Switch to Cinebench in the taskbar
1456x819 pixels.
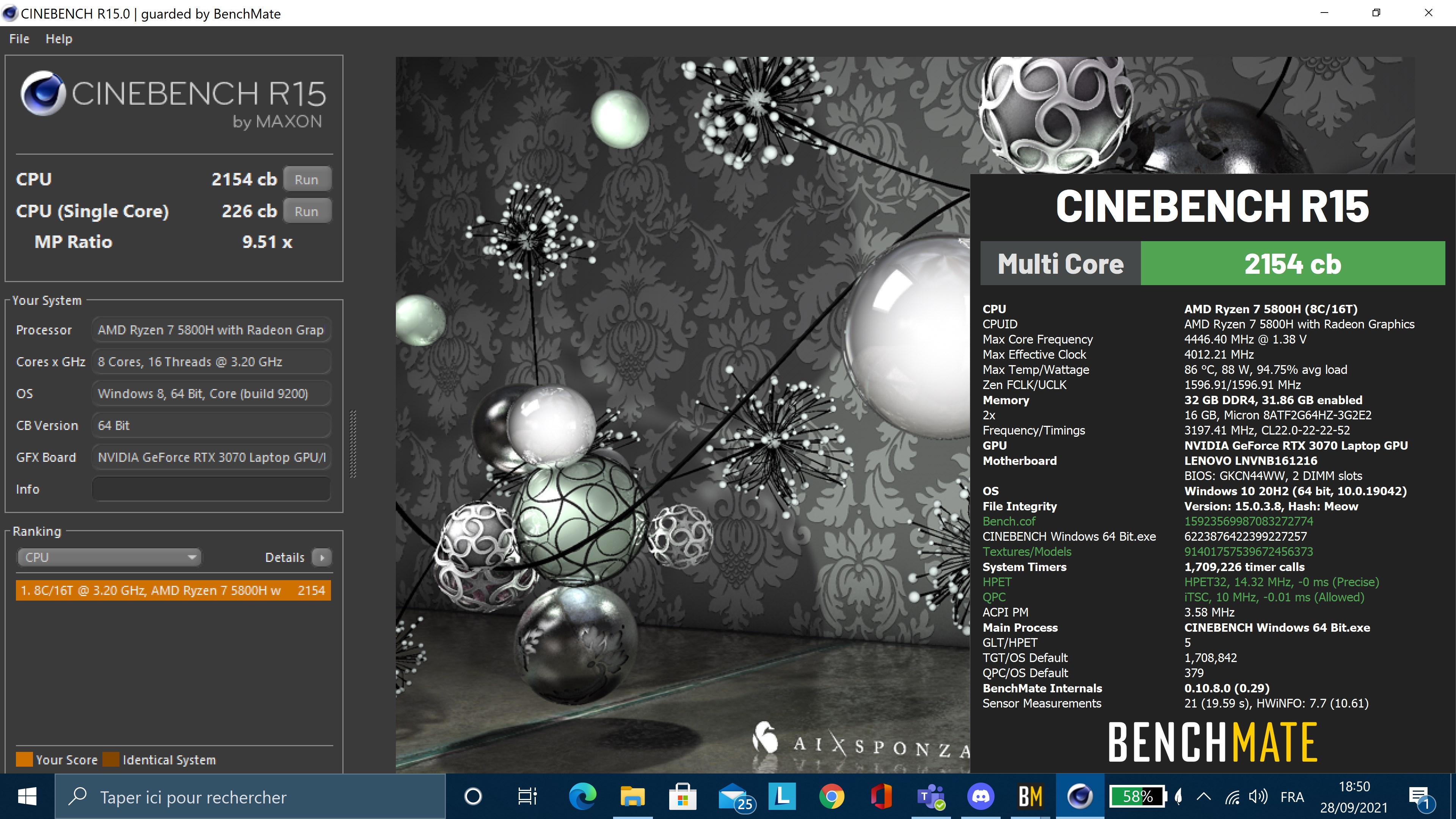pyautogui.click(x=1079, y=796)
